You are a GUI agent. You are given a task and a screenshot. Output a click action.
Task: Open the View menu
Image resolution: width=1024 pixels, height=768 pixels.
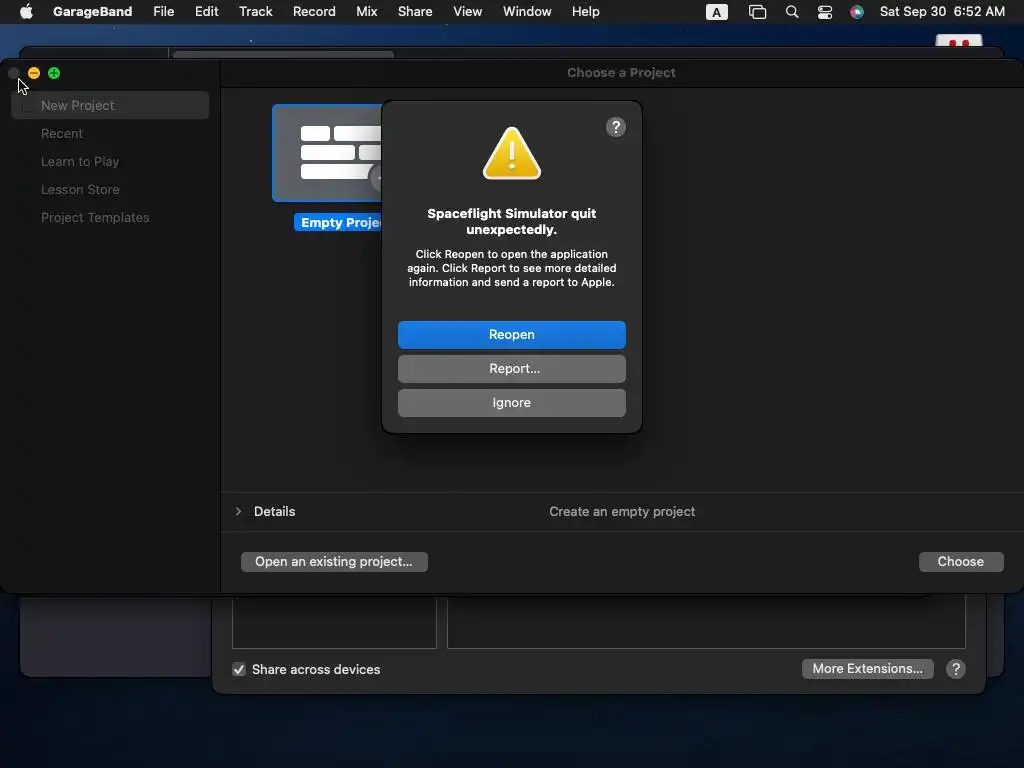[x=468, y=12]
